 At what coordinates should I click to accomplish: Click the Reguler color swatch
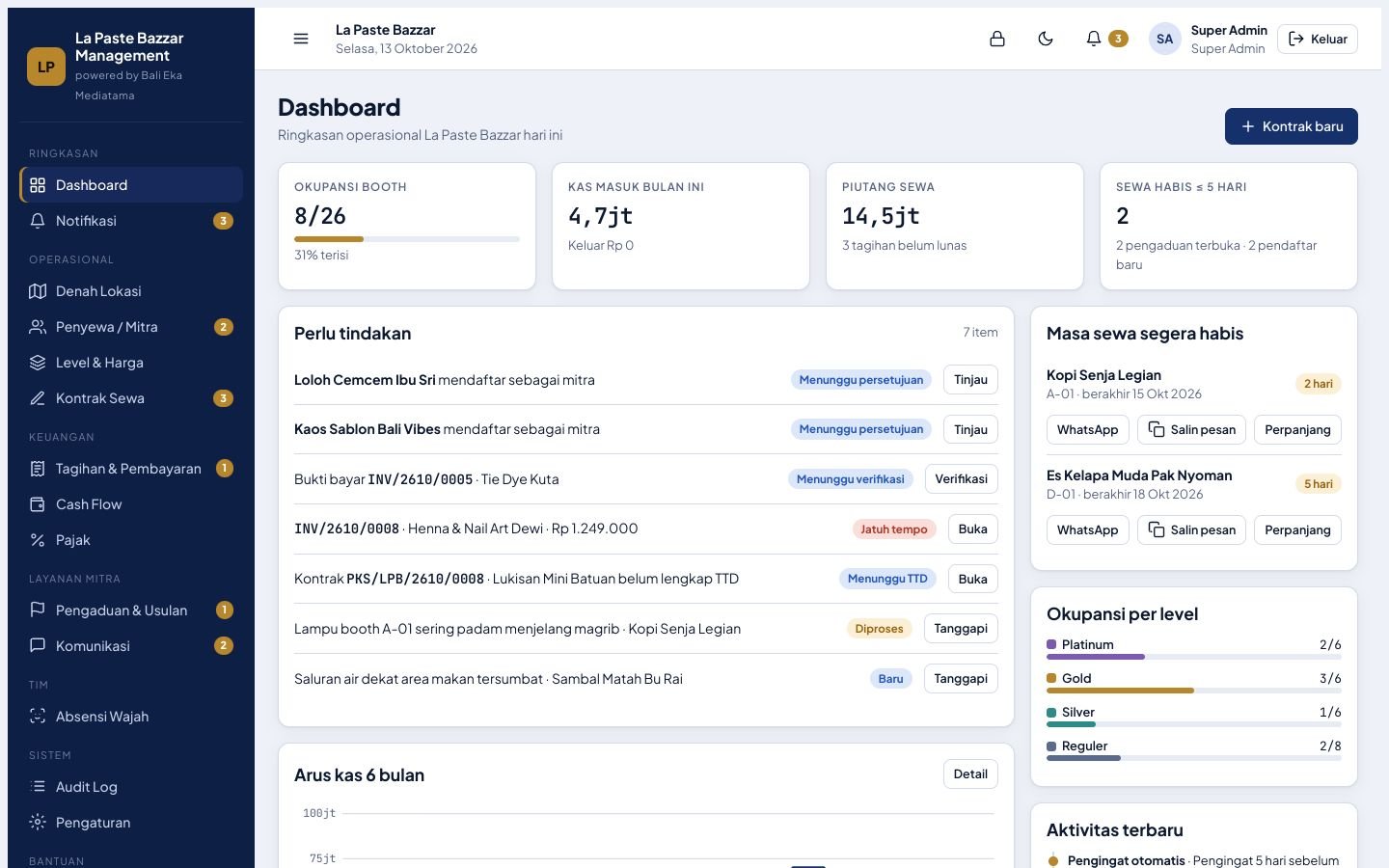pos(1051,746)
